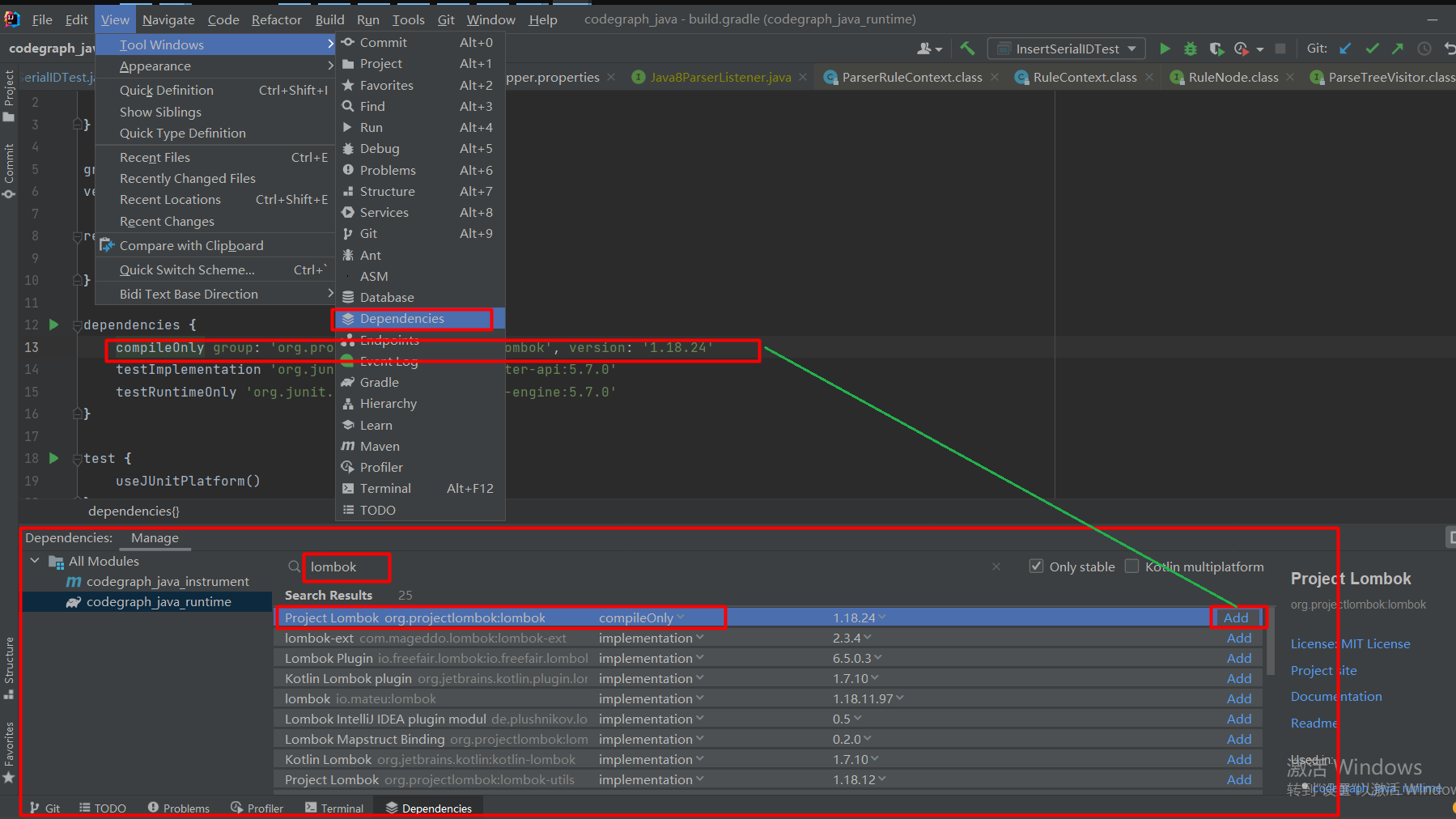
Task: Run InsertSerialIDTest with coverage
Action: point(1216,48)
